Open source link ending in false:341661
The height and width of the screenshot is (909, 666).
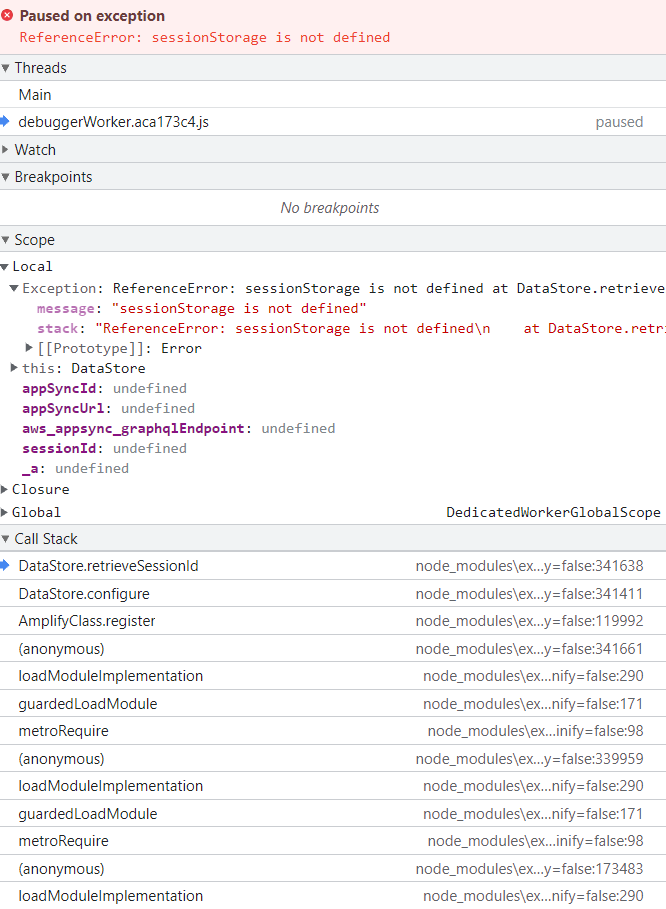(529, 649)
